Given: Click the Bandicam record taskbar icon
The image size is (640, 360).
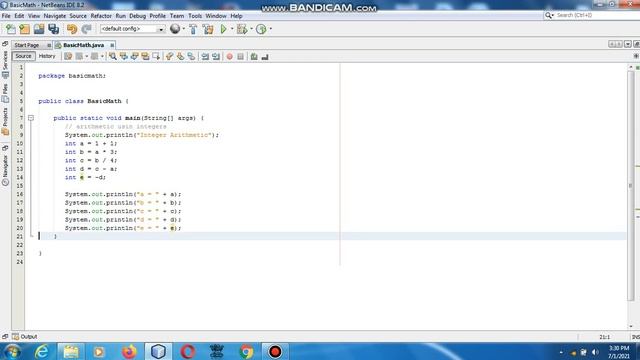Looking at the screenshot, I should (275, 351).
